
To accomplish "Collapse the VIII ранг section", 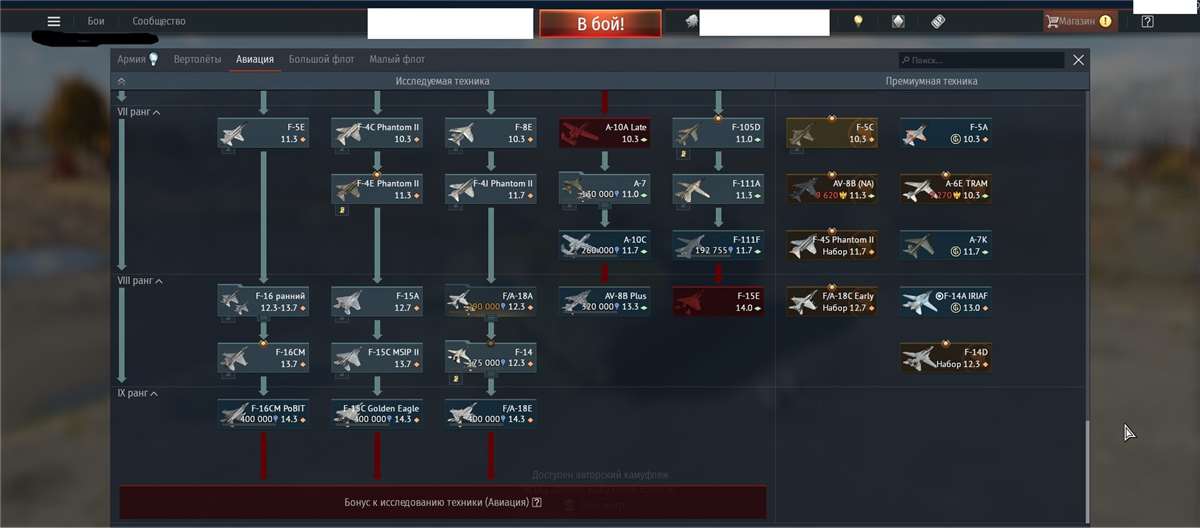I will pyautogui.click(x=141, y=281).
